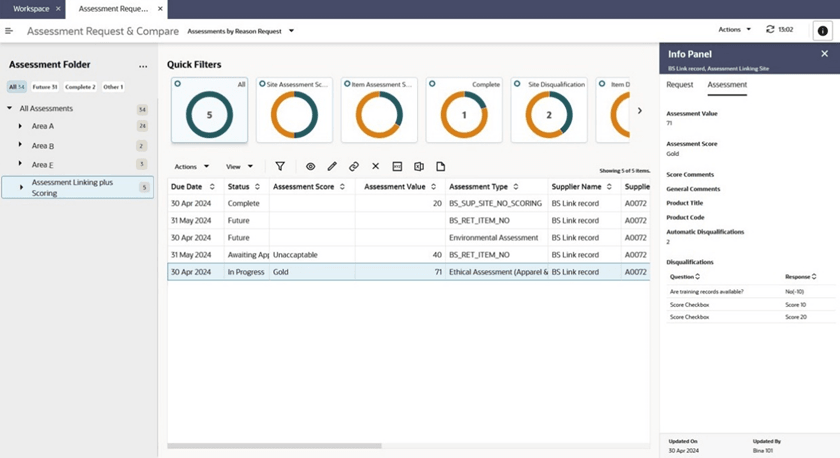Close the Assessment Request tab

[x=160, y=9]
